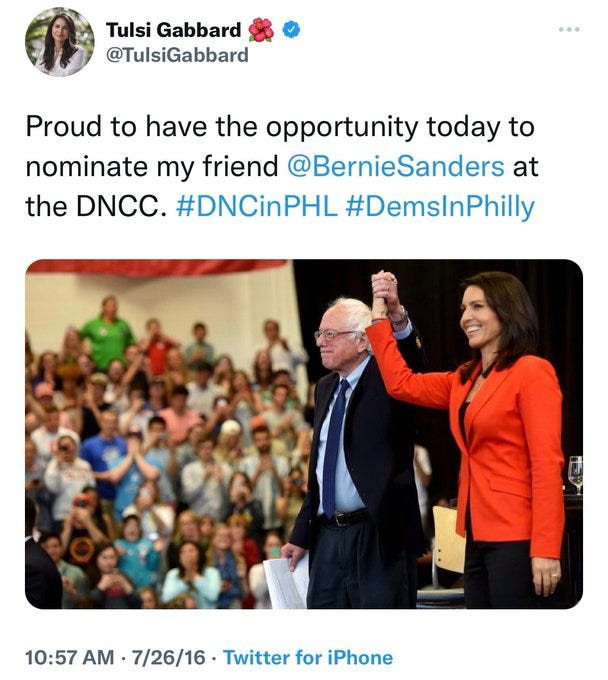Open the Twitter for iPhone source link
This screenshot has width=608, height=680.
[x=307, y=657]
